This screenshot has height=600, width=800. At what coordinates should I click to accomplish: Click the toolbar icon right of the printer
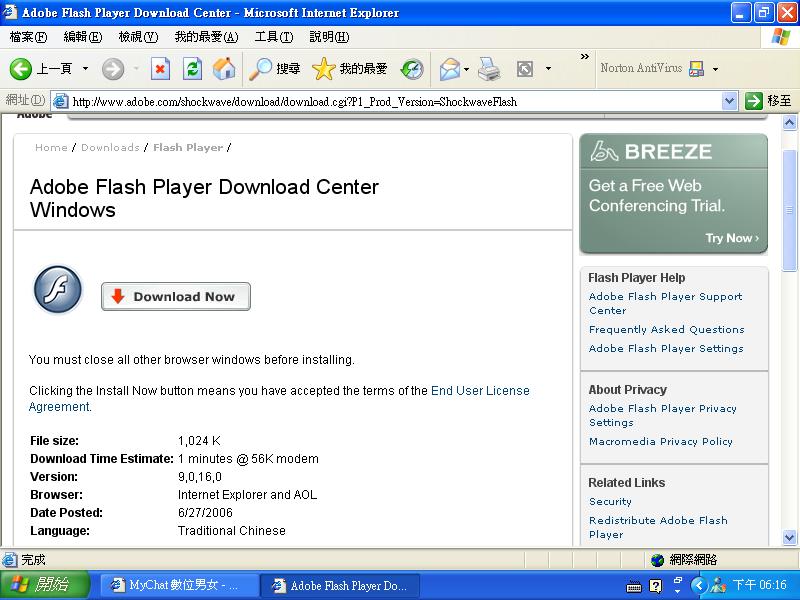pyautogui.click(x=524, y=69)
